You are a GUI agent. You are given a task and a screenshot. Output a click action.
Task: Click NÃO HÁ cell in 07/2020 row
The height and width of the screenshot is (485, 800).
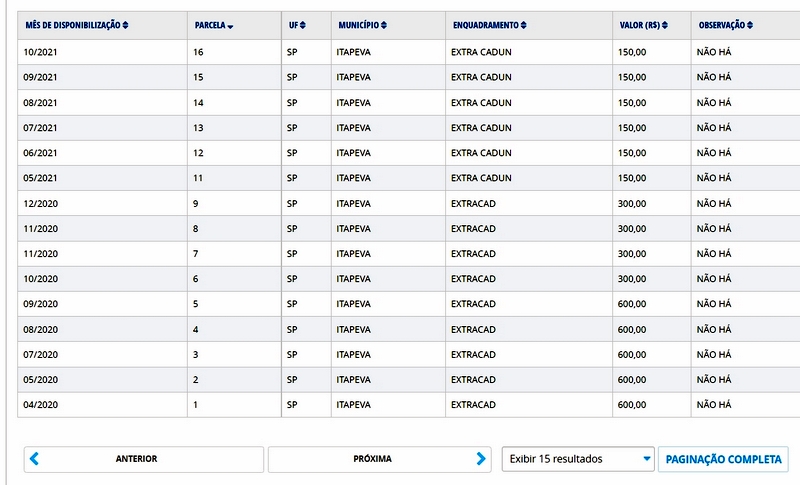click(714, 354)
